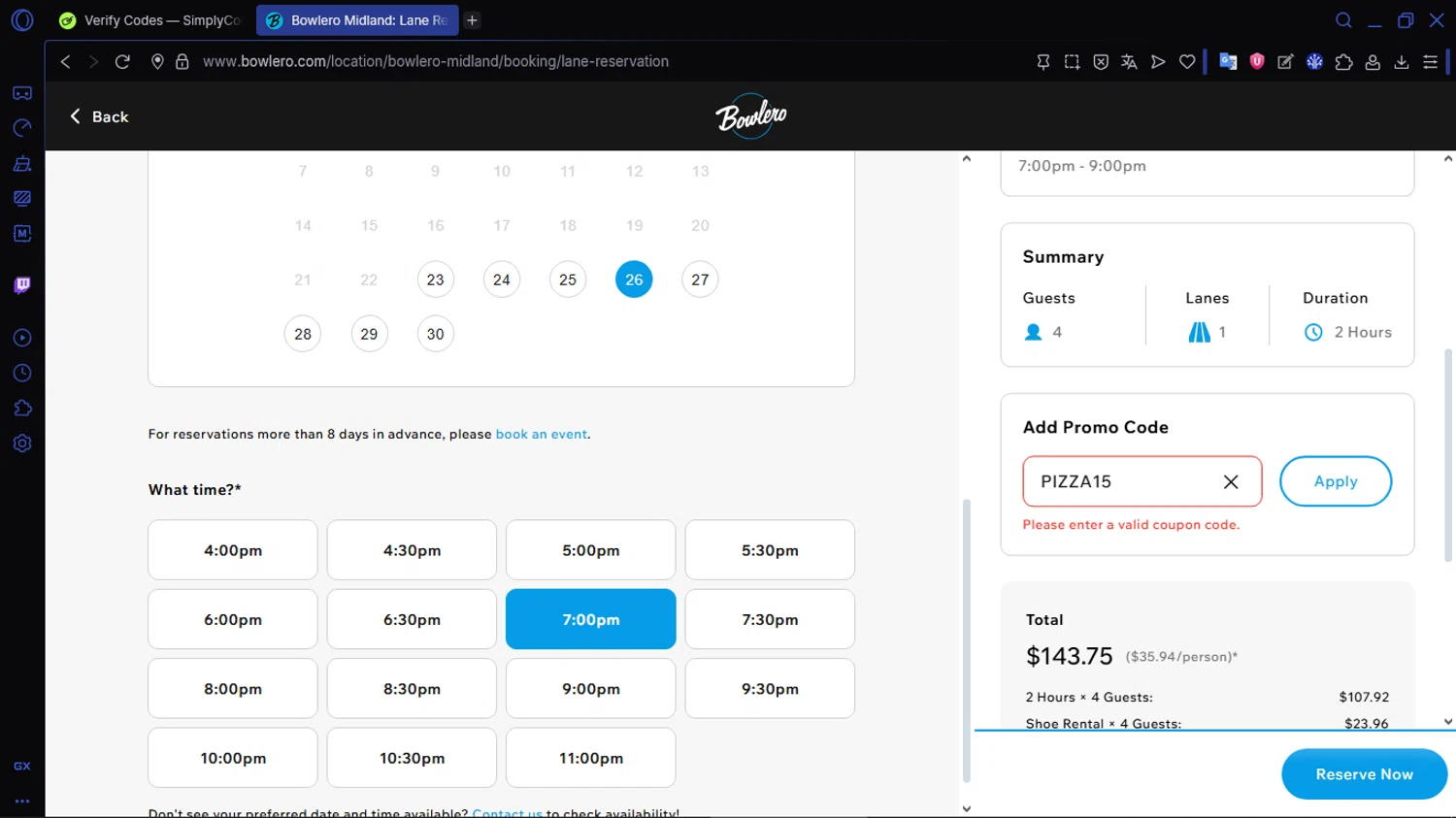Select date 24 on the calendar

point(502,279)
